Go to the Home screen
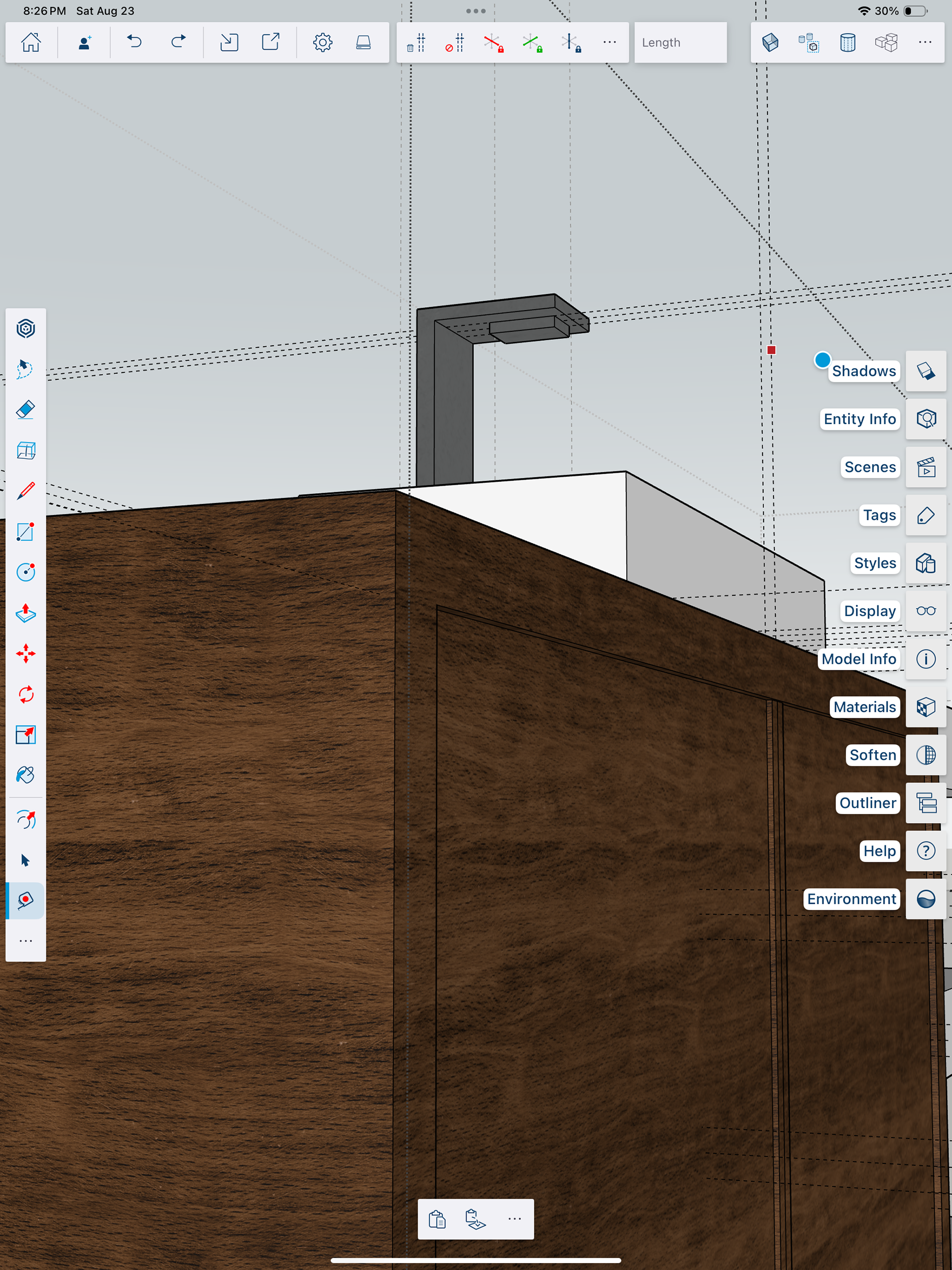952x1270 pixels. (31, 43)
